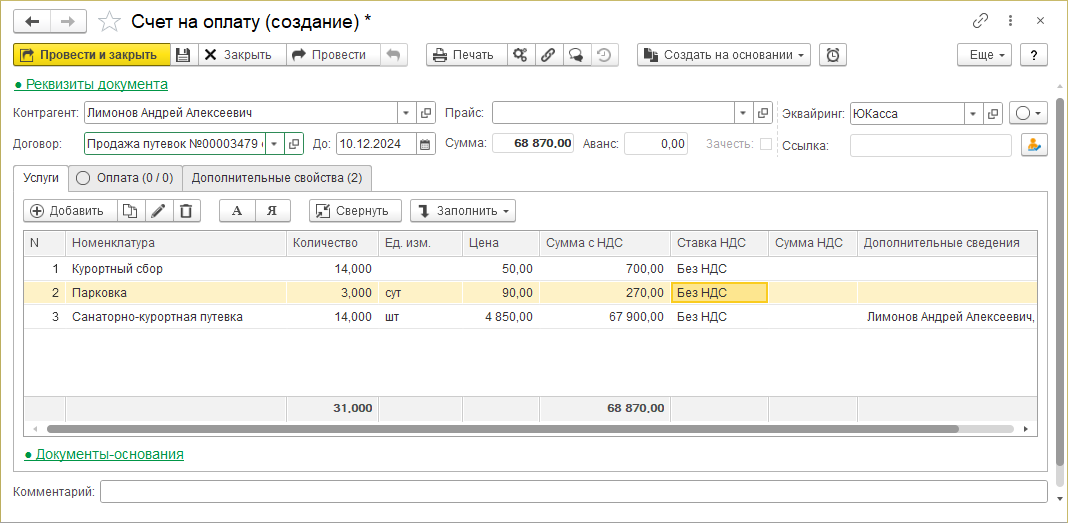Add document to favorites with star icon
Screen dimensions: 1068x523
coord(111,21)
